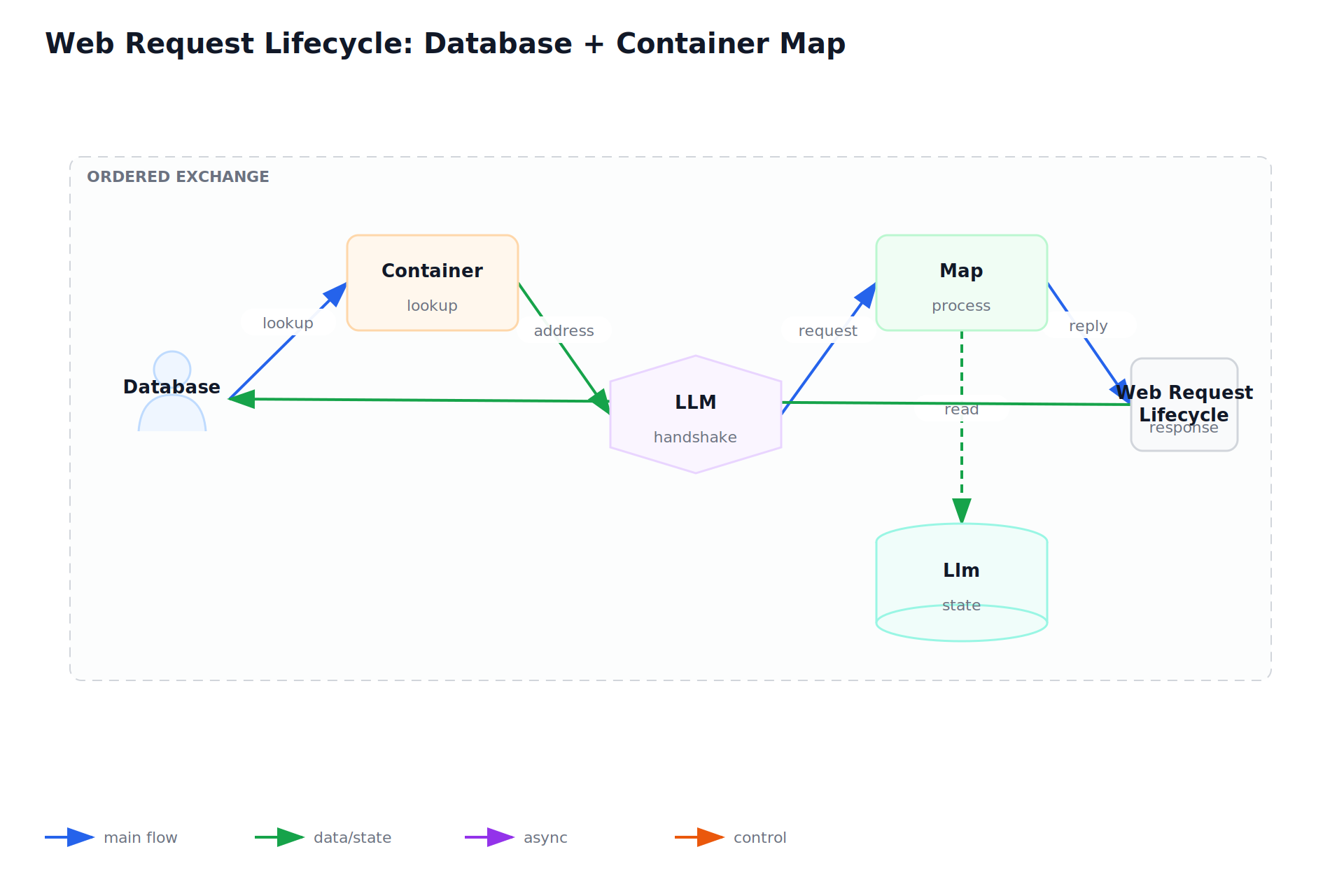Select the 'address' edge label
Image resolution: width=1344 pixels, height=896 pixels.
point(564,330)
